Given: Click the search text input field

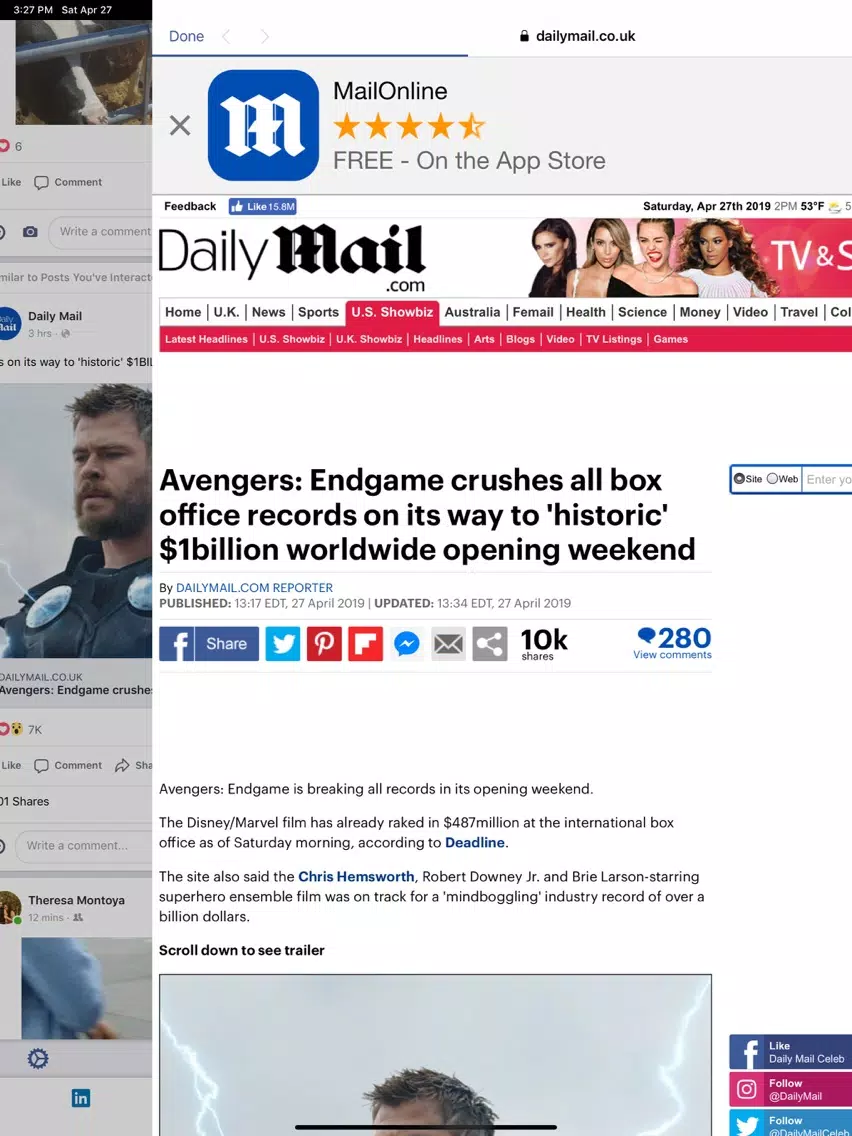Looking at the screenshot, I should coord(828,480).
